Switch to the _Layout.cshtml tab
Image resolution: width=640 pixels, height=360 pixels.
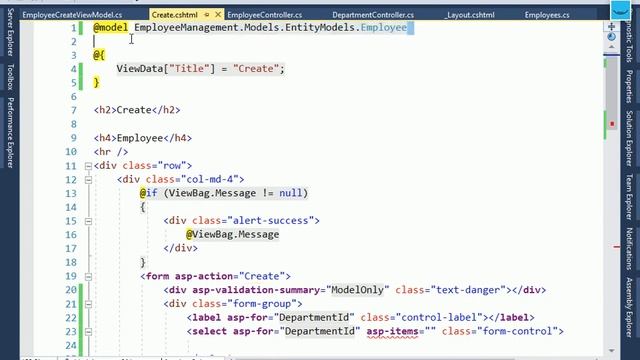pyautogui.click(x=469, y=15)
